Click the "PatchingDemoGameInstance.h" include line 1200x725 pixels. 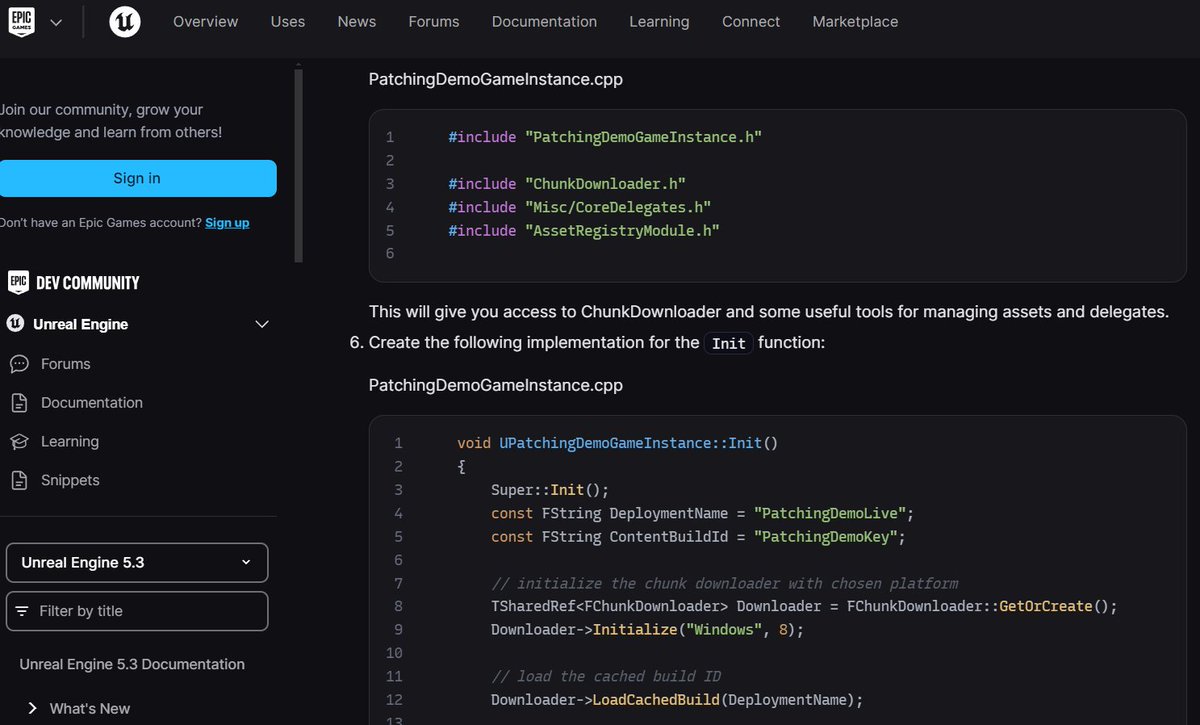point(605,137)
